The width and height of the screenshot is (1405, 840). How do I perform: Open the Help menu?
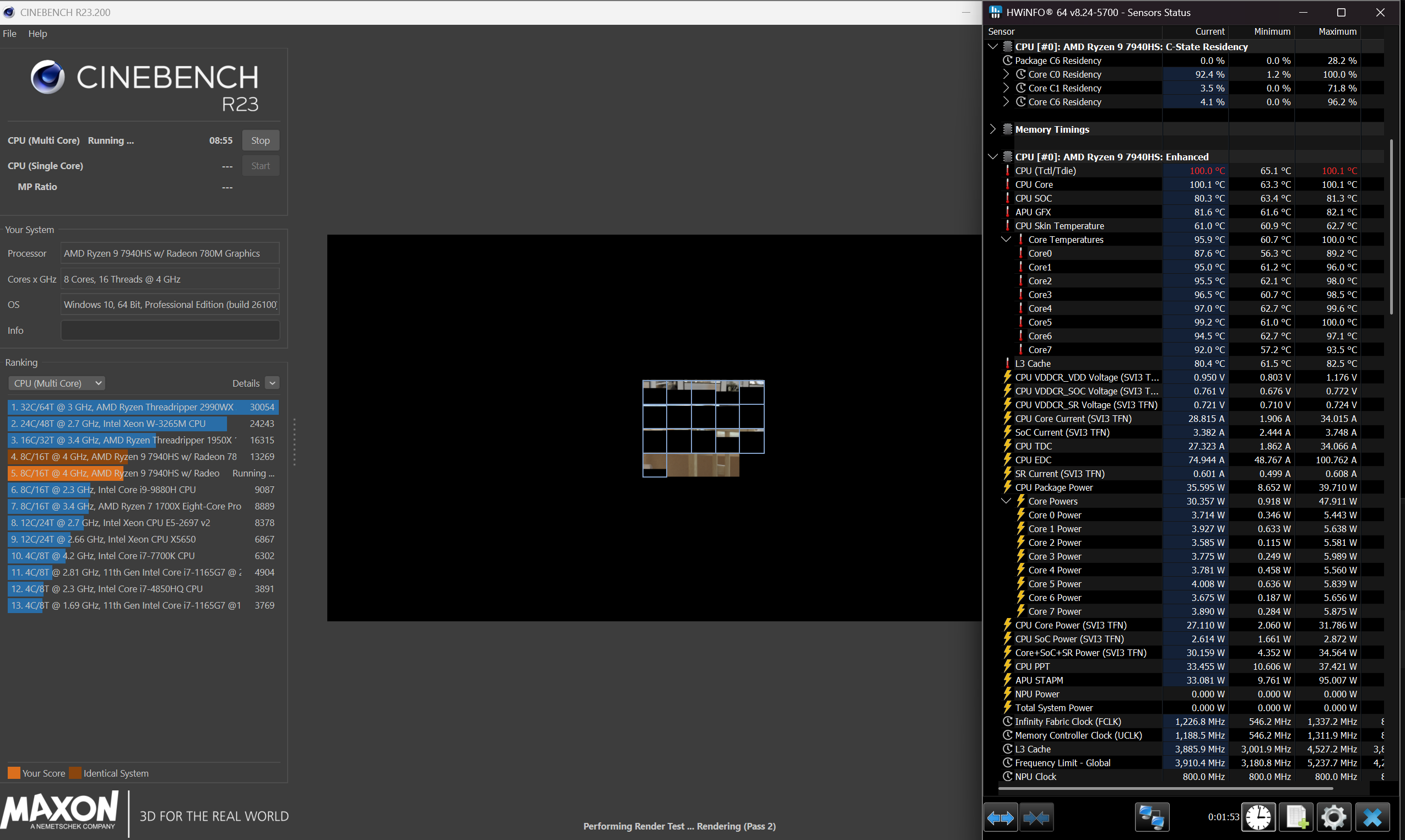[x=37, y=34]
